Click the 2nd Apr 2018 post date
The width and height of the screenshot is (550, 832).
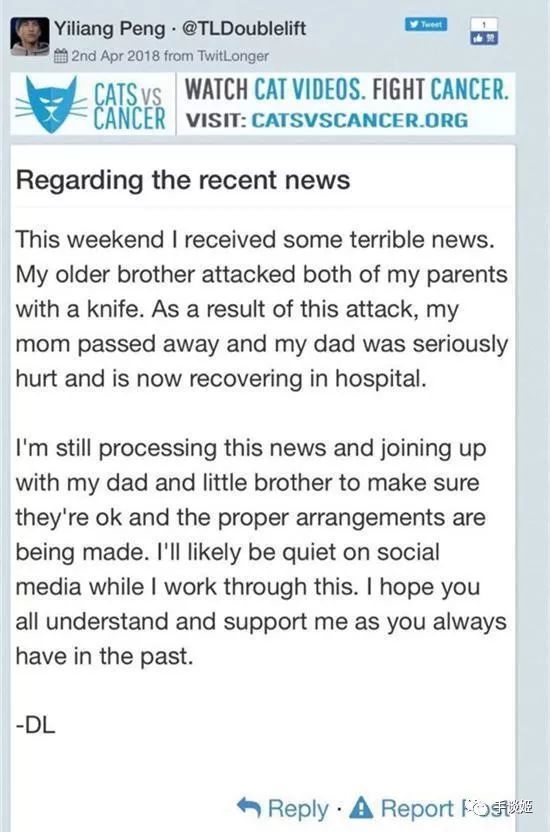116,56
